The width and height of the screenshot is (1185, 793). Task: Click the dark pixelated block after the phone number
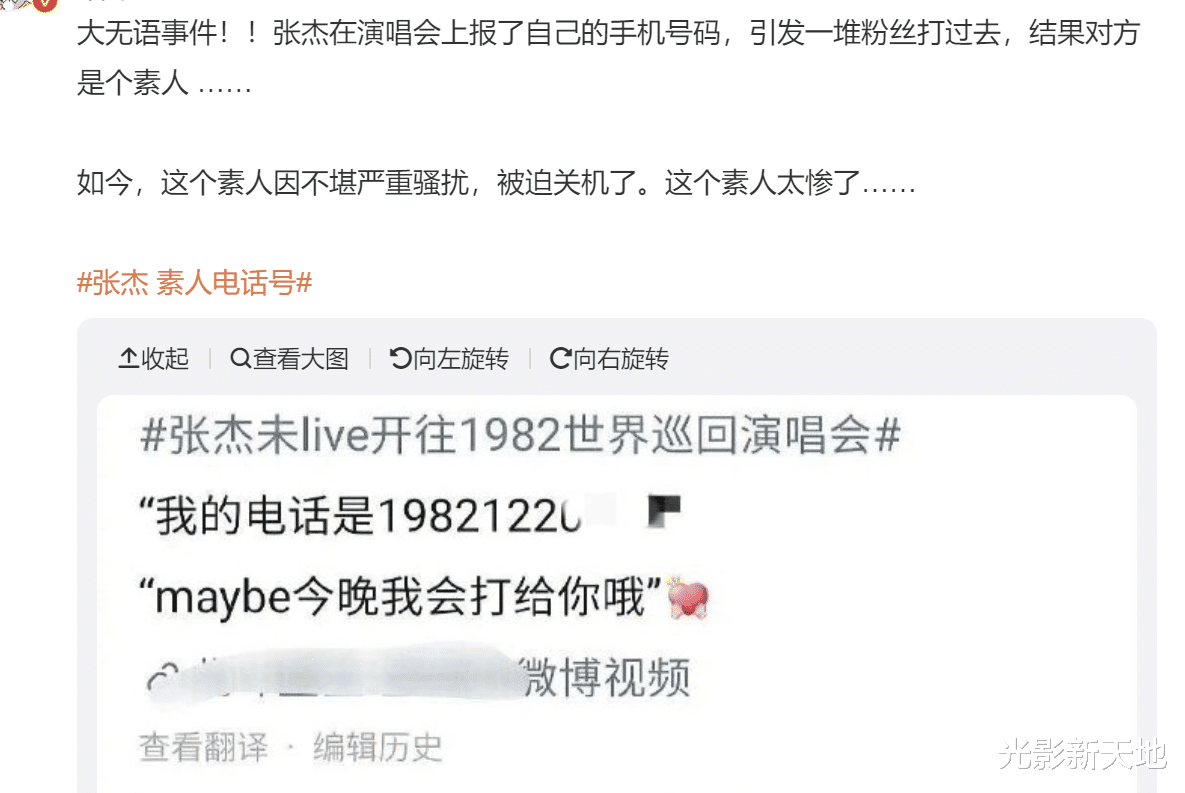click(x=664, y=511)
